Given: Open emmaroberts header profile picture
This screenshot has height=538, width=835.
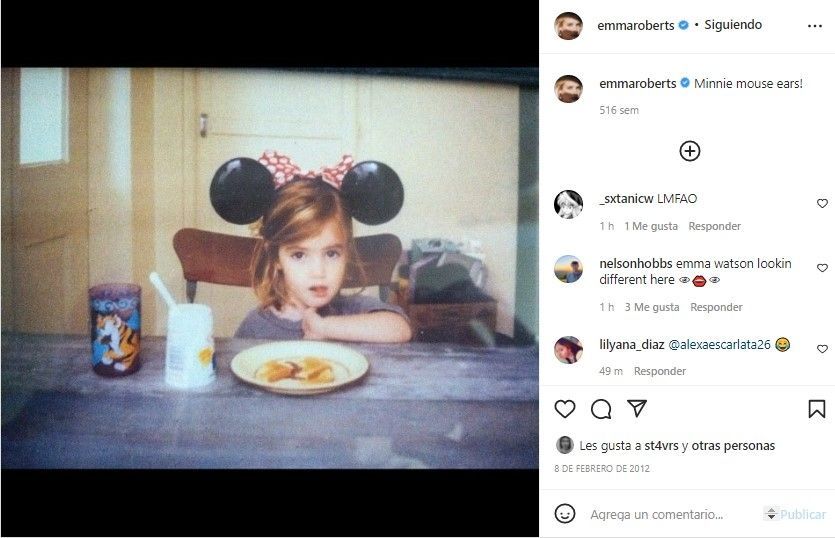Looking at the screenshot, I should [568, 26].
